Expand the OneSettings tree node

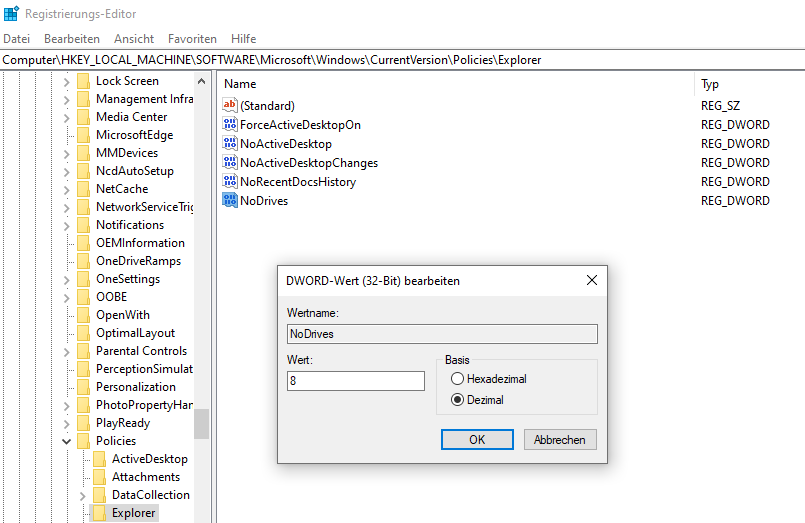(66, 279)
